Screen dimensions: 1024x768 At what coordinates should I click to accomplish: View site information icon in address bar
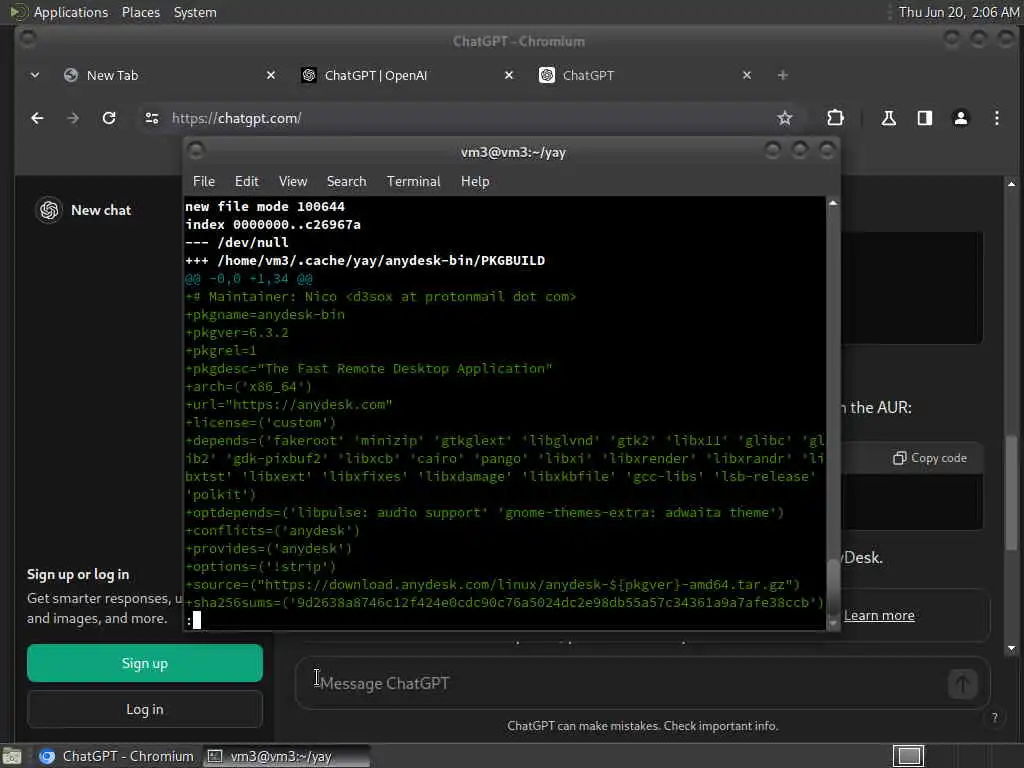152,118
